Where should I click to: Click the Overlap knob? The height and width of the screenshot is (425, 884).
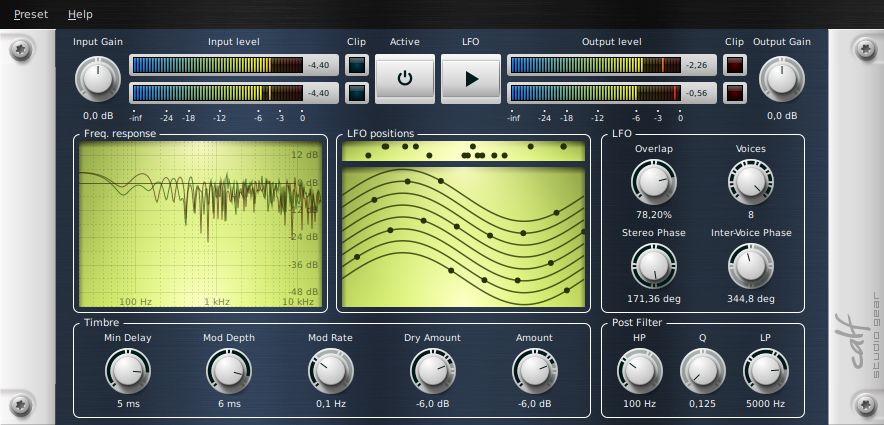click(653, 182)
